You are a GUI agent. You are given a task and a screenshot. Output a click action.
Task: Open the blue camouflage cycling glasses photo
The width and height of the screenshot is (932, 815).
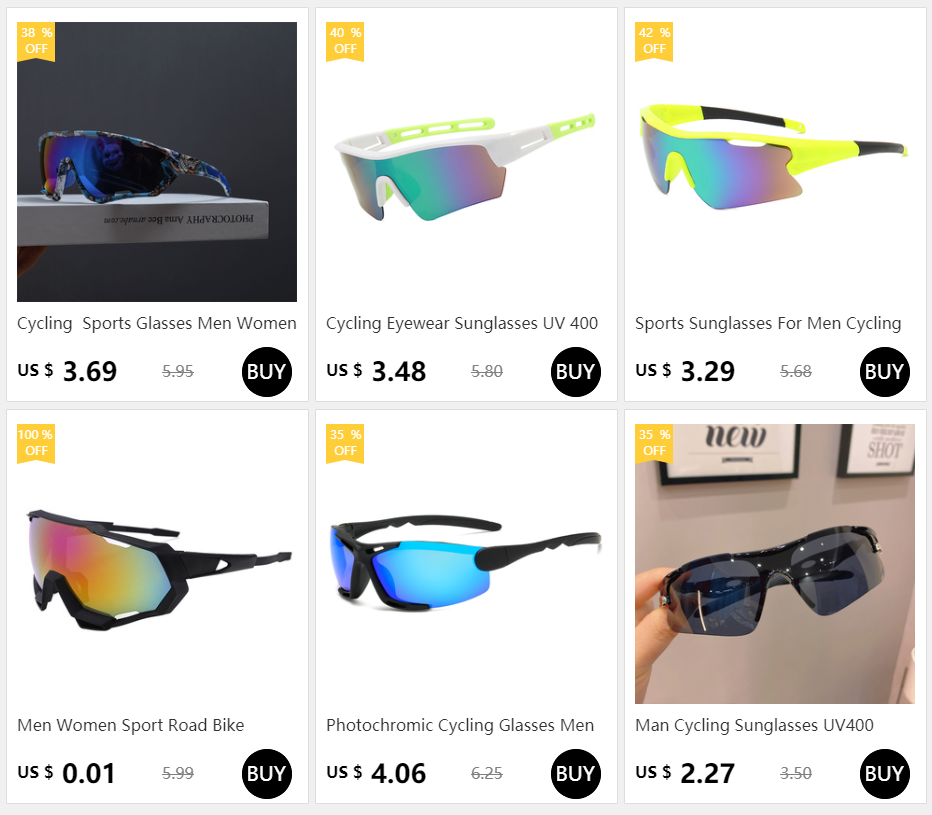(157, 162)
